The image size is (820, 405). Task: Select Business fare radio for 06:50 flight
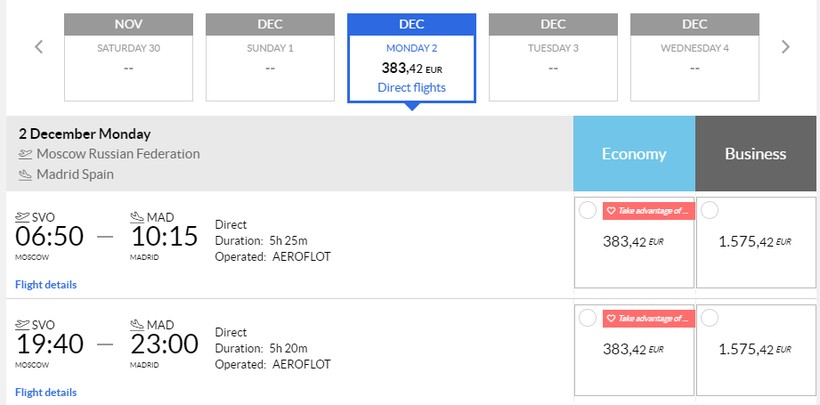710,210
